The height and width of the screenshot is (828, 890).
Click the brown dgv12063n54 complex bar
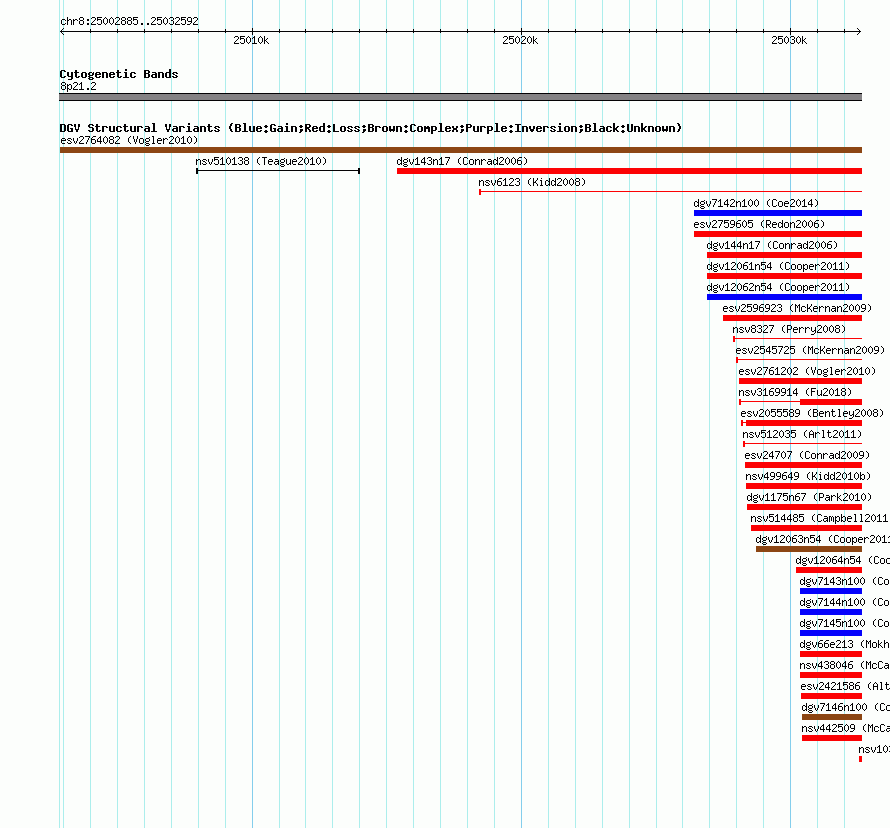pyautogui.click(x=809, y=549)
